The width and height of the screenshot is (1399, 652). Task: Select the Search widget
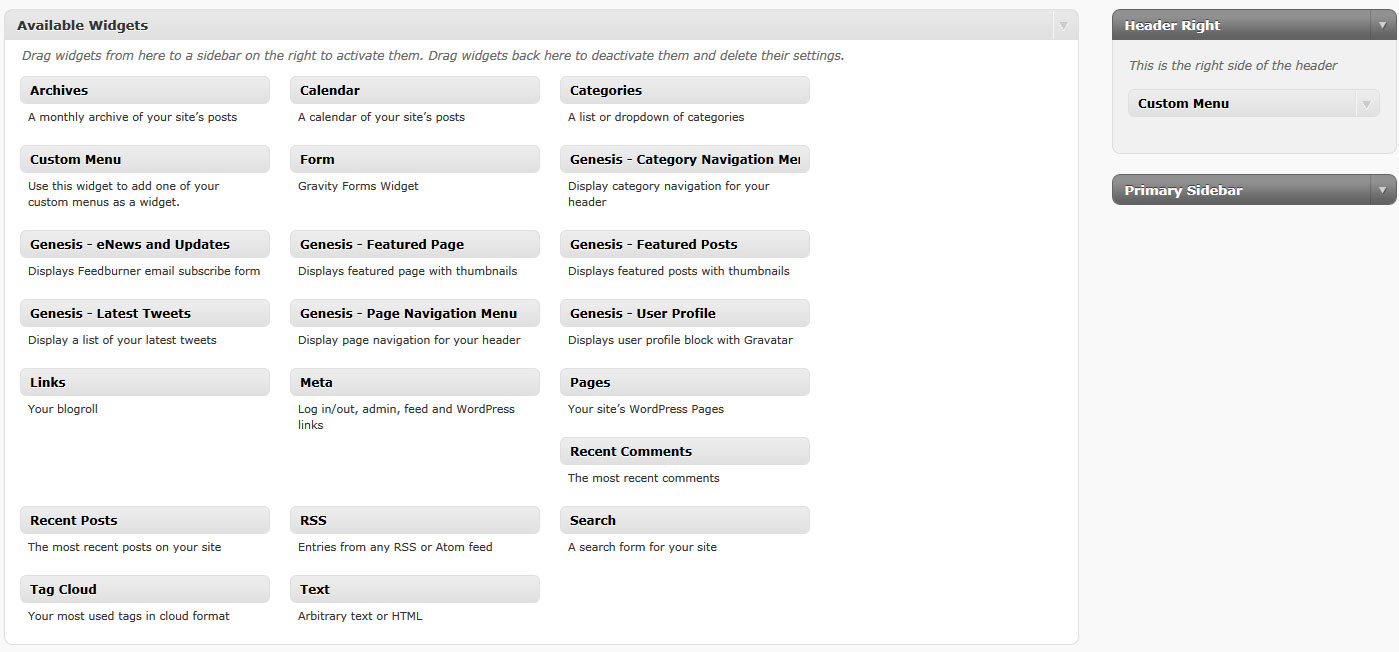pos(684,520)
